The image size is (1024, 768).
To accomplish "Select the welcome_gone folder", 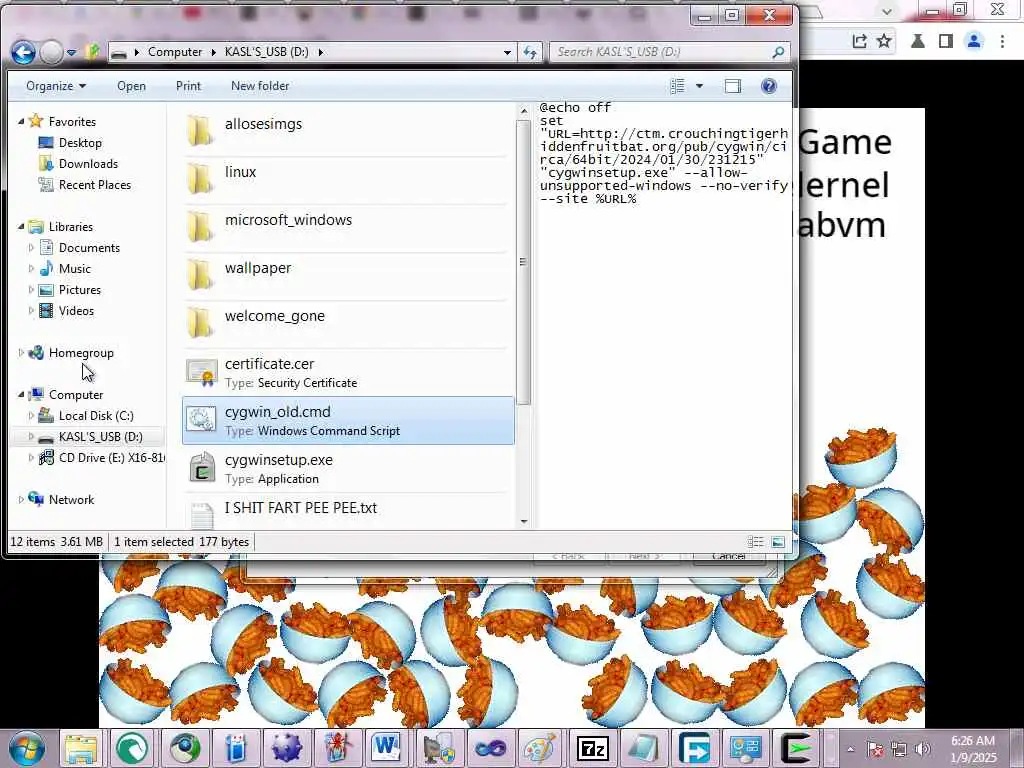I will pos(347,325).
